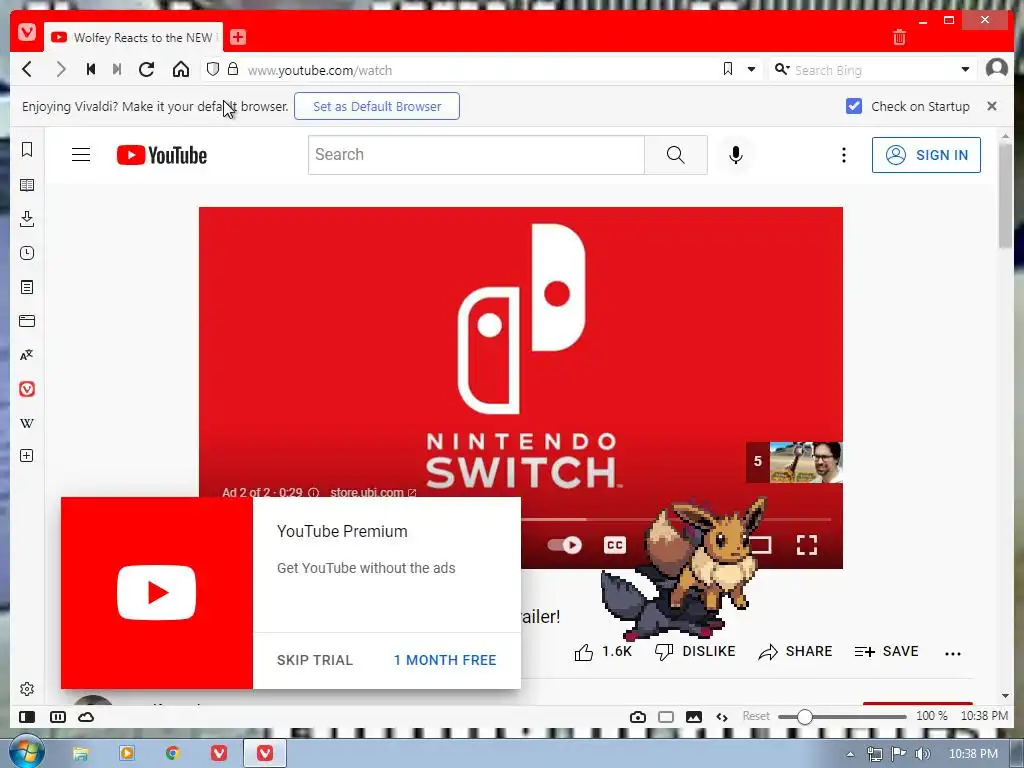Like the video with 1.6K likes
Image resolution: width=1024 pixels, height=768 pixels.
click(x=603, y=652)
